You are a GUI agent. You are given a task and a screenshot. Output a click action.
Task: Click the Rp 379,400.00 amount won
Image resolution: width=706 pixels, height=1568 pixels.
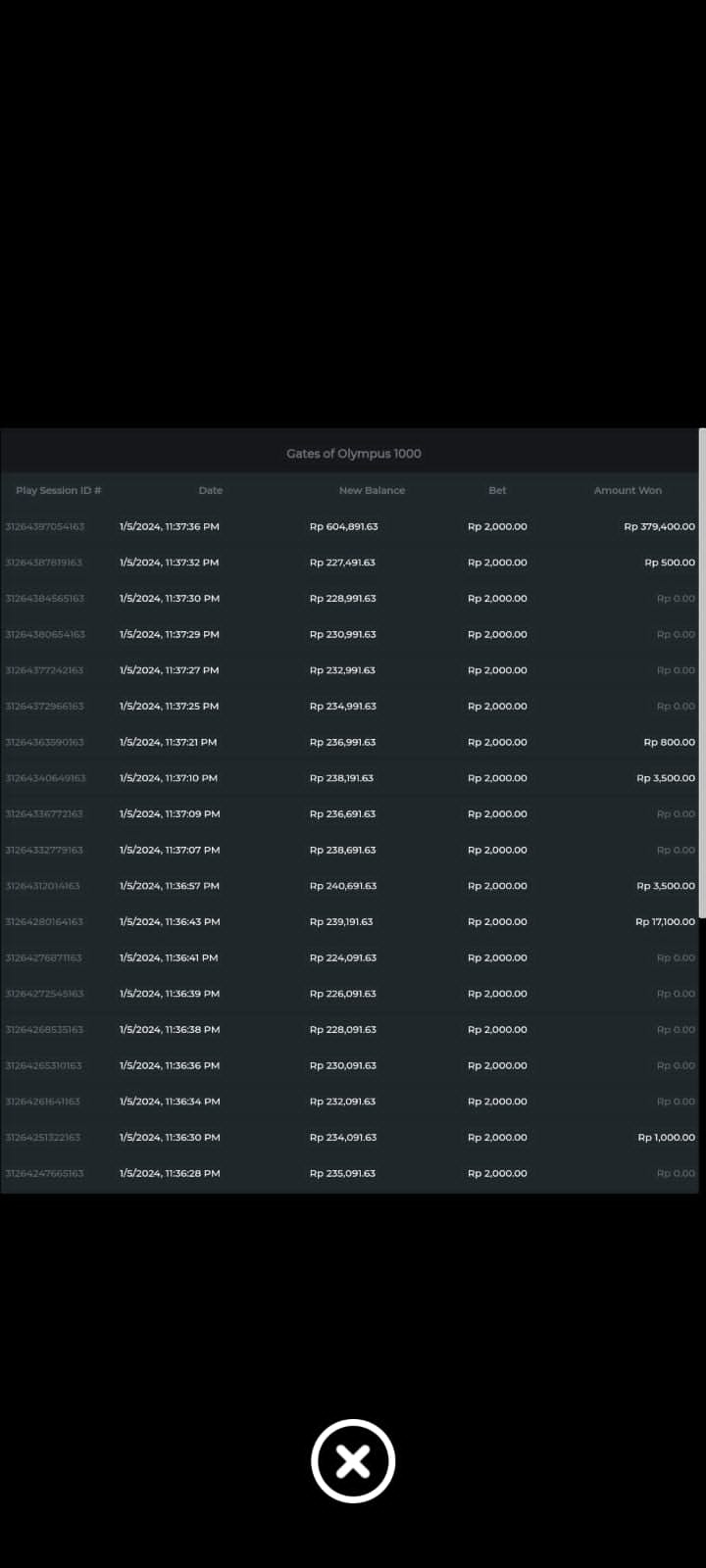659,526
